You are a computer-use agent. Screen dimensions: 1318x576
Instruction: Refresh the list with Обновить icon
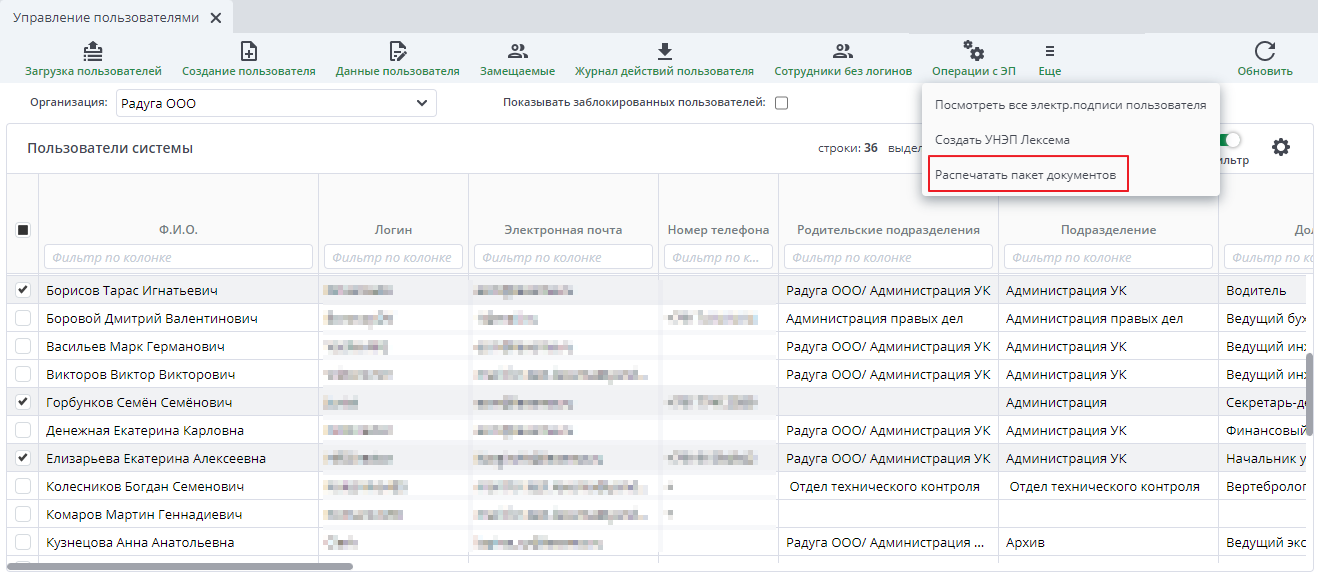coord(1265,52)
